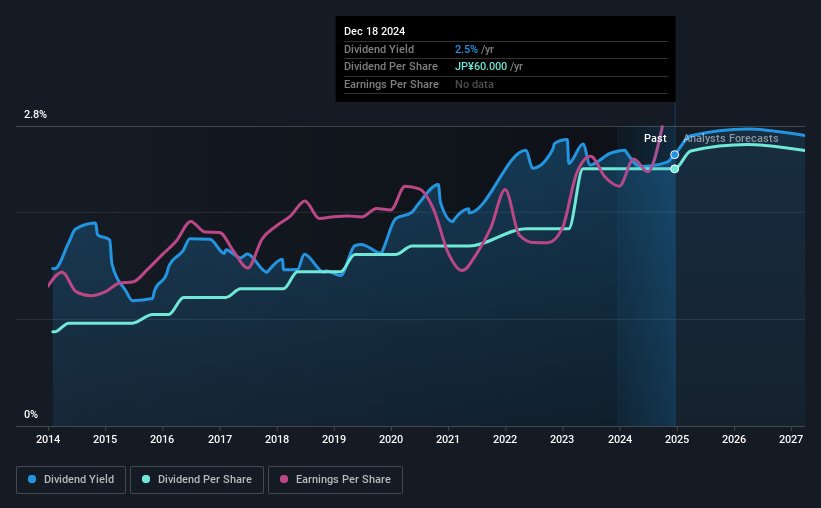Click the Dec 18 2024 tooltip date
This screenshot has width=821, height=508.
374,31
